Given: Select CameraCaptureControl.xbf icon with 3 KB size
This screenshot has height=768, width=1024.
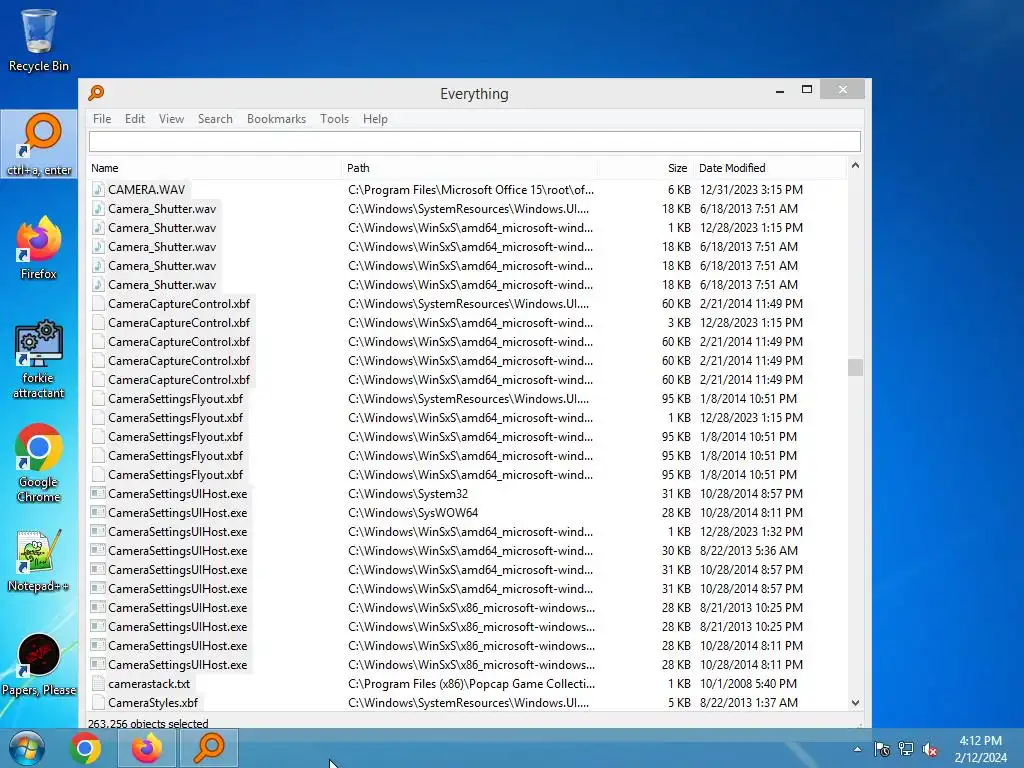Looking at the screenshot, I should (98, 323).
